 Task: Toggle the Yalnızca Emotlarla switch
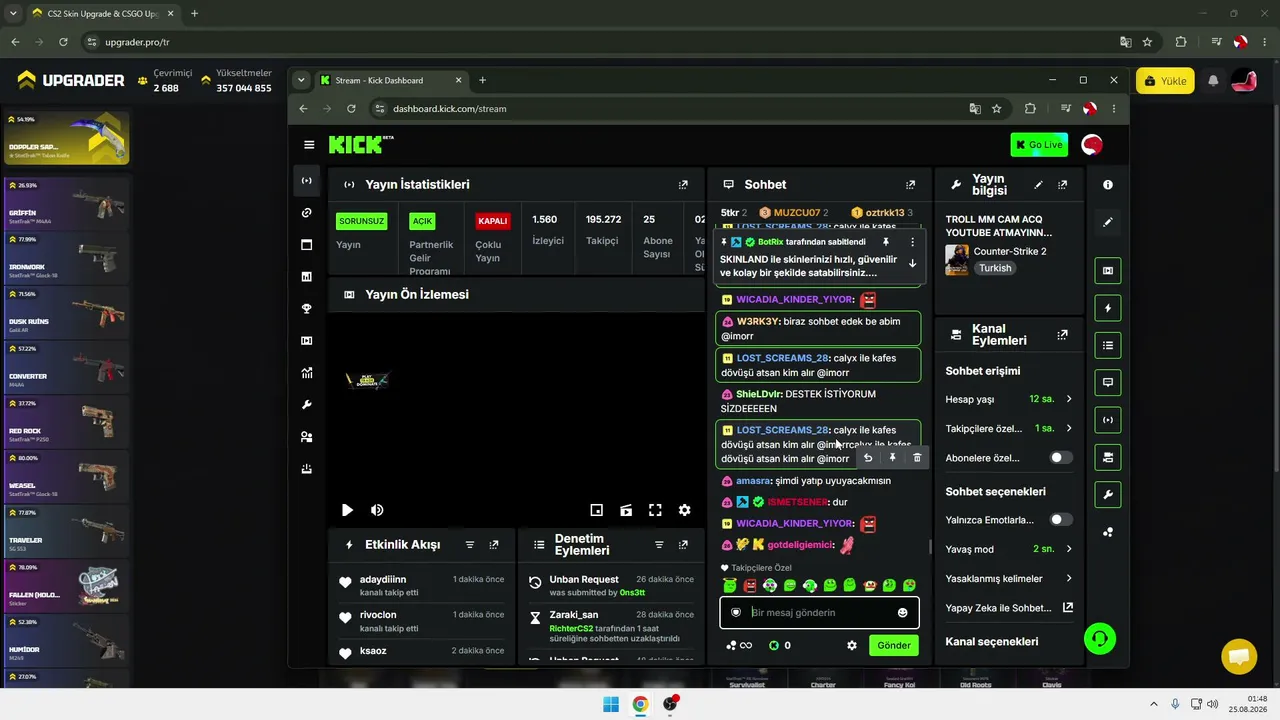tap(1060, 520)
